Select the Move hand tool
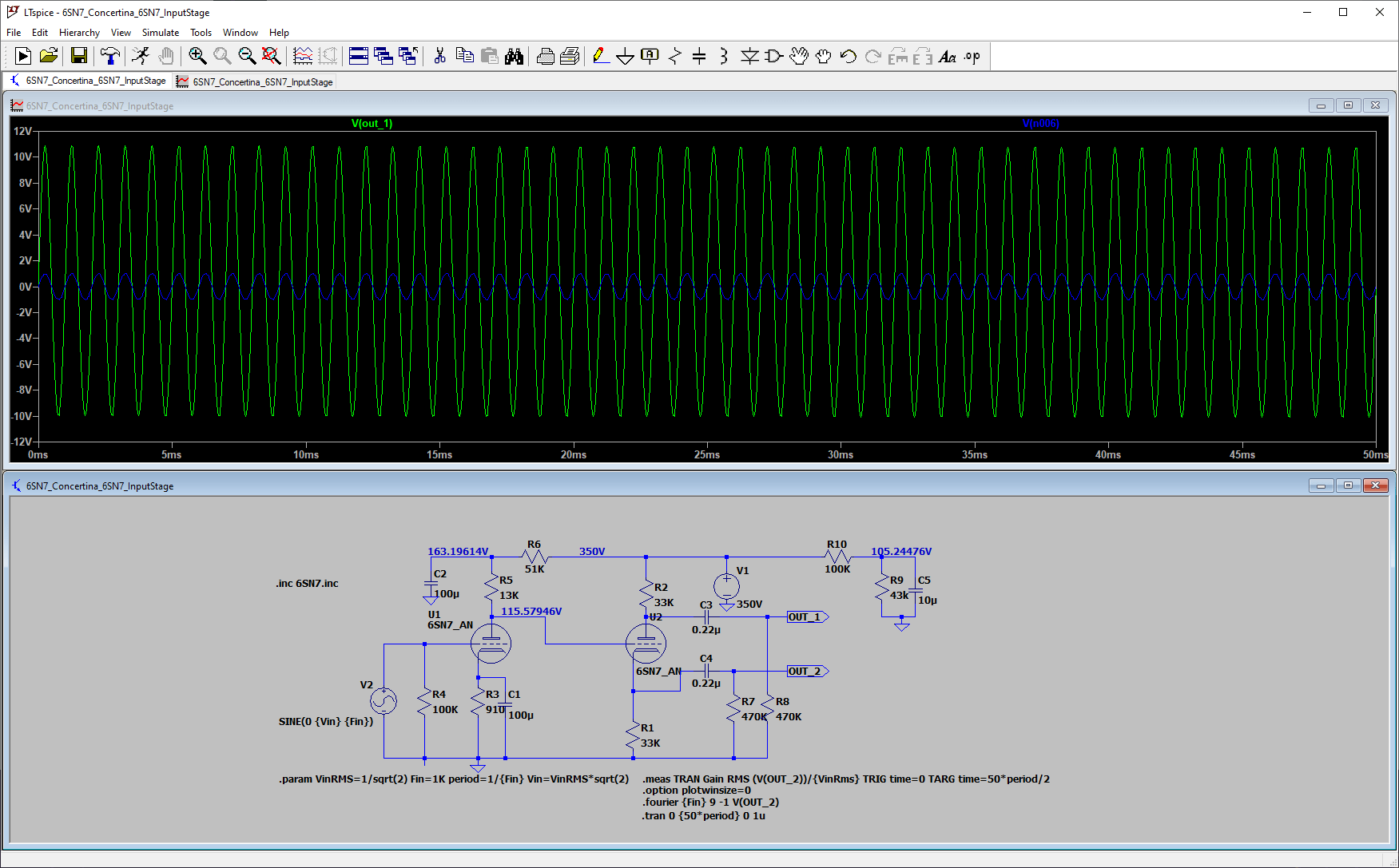1399x868 pixels. click(x=799, y=56)
